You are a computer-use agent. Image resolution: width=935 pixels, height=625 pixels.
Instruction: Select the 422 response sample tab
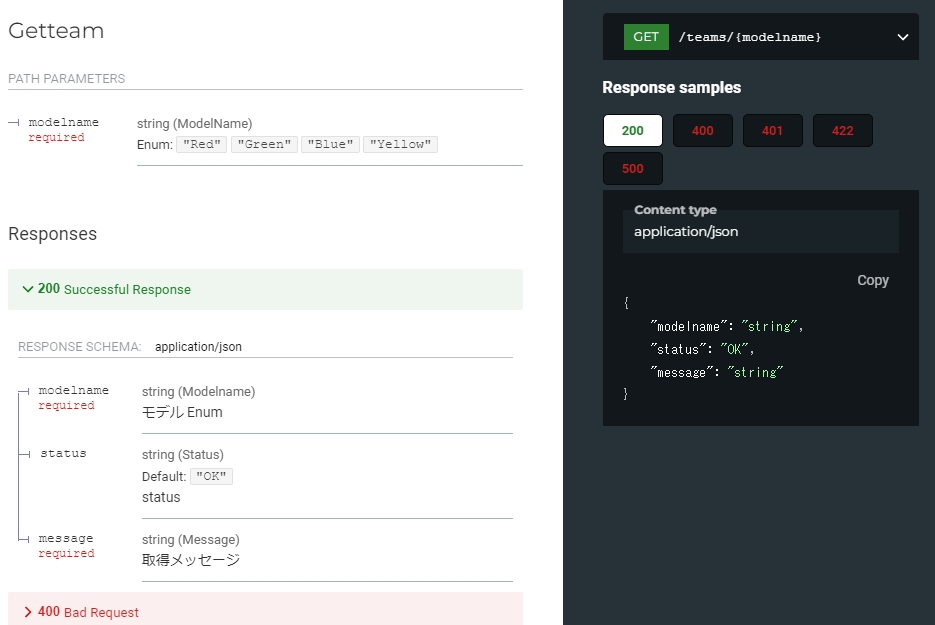842,130
